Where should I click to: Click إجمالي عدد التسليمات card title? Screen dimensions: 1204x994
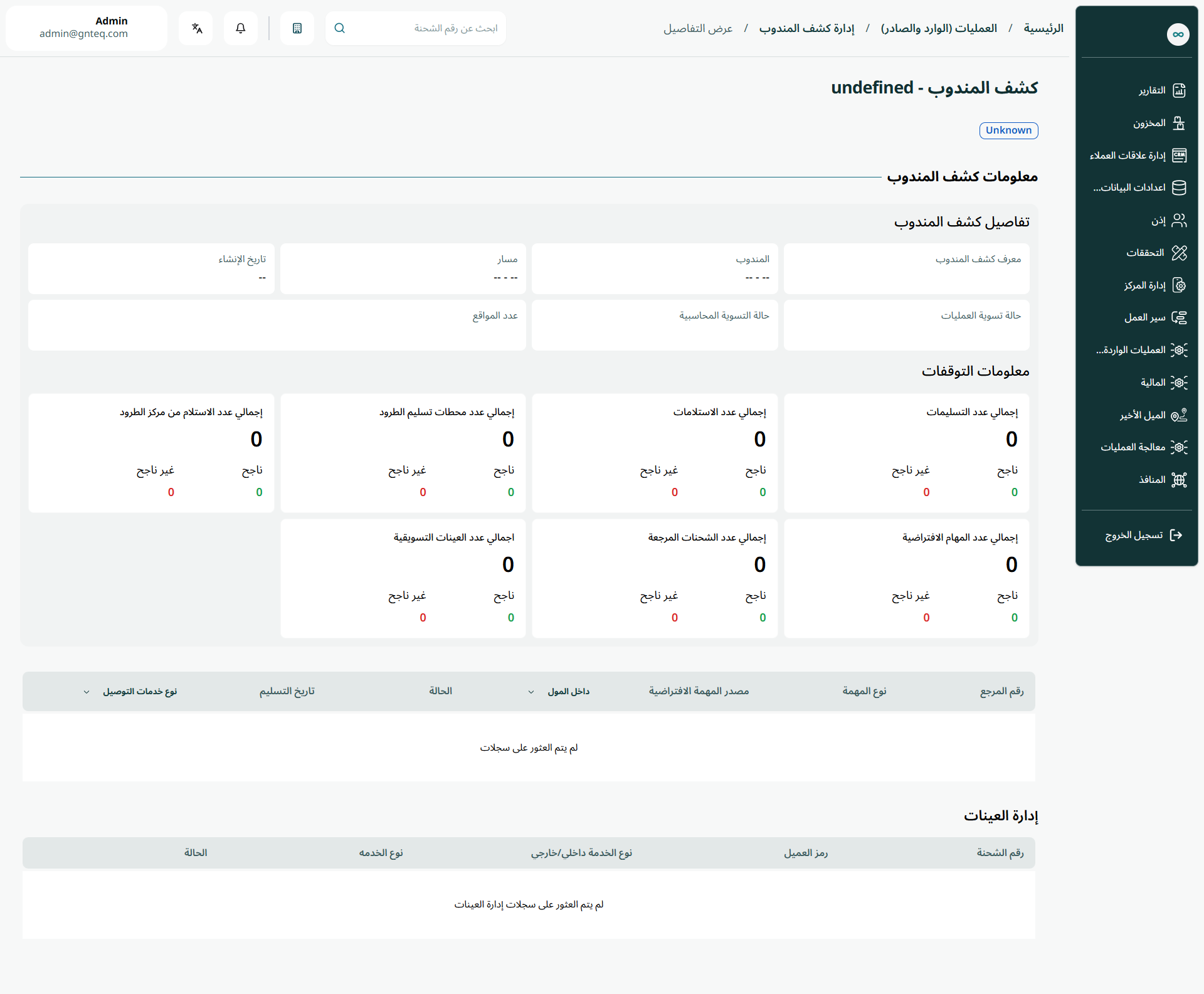(x=972, y=412)
